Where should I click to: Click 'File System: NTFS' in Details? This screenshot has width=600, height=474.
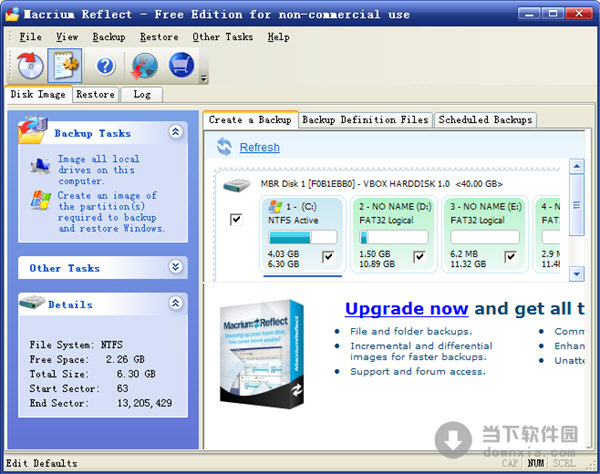click(x=76, y=345)
